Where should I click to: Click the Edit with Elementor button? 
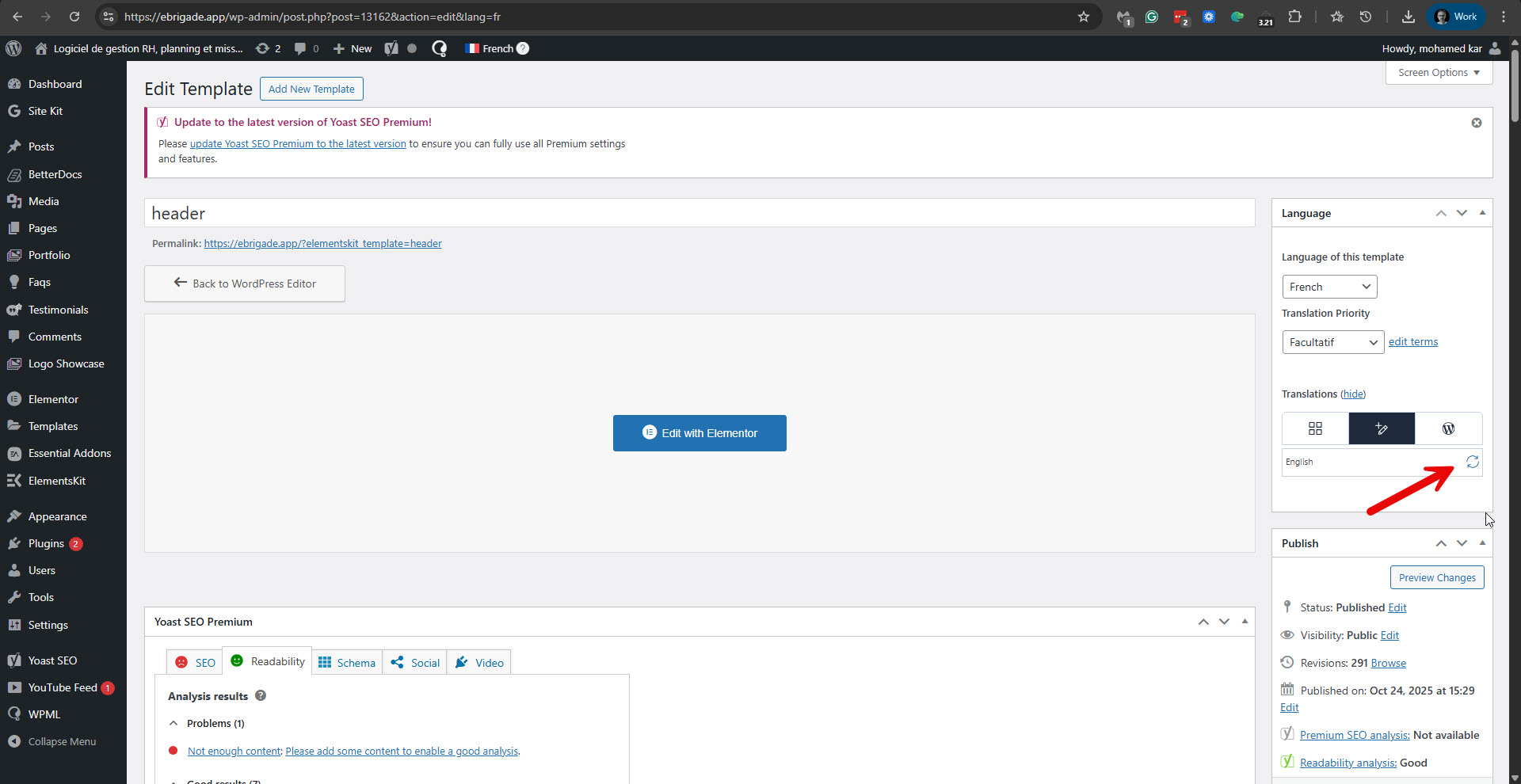click(700, 433)
